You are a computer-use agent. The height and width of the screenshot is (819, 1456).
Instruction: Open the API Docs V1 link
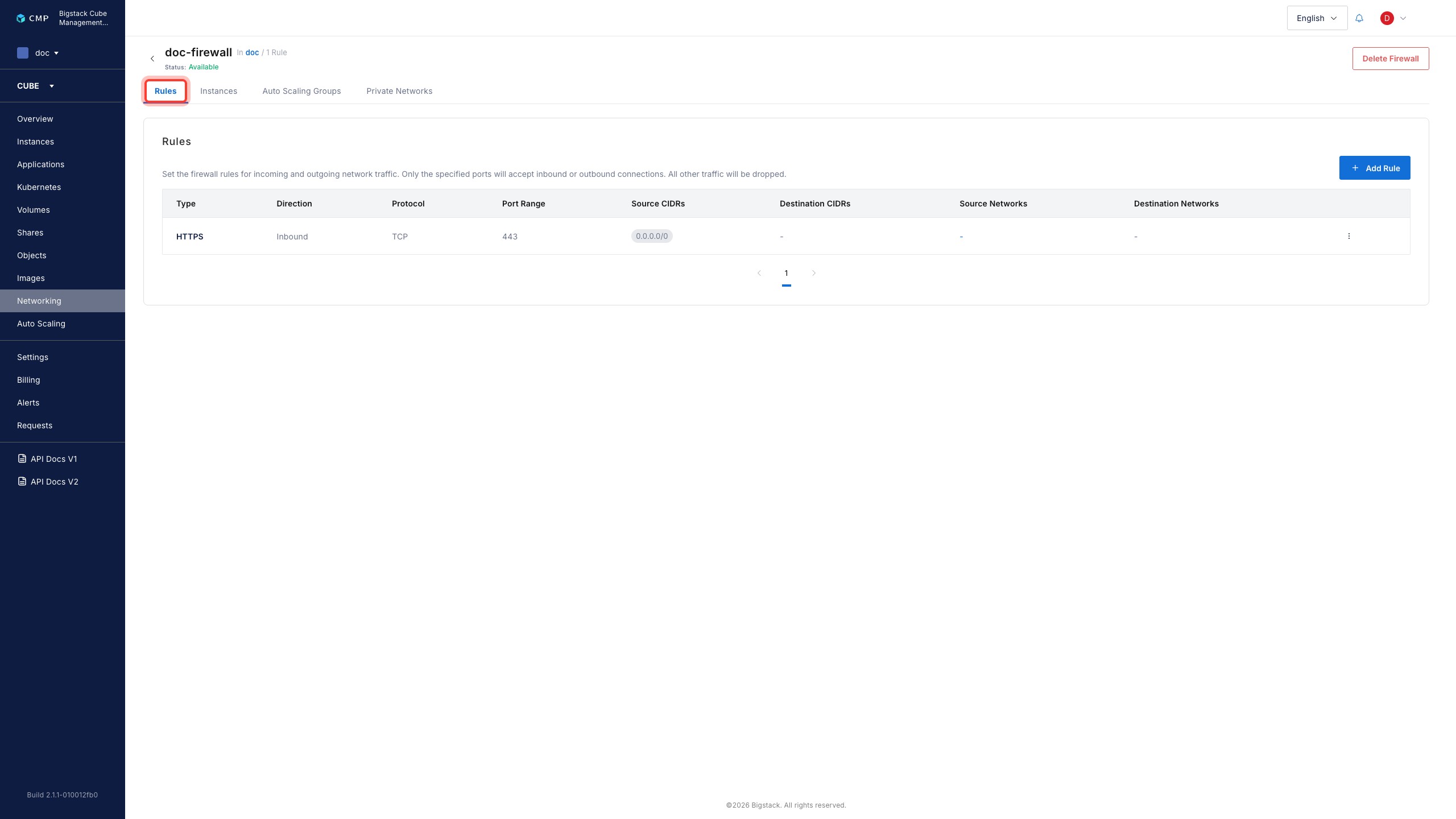click(54, 459)
